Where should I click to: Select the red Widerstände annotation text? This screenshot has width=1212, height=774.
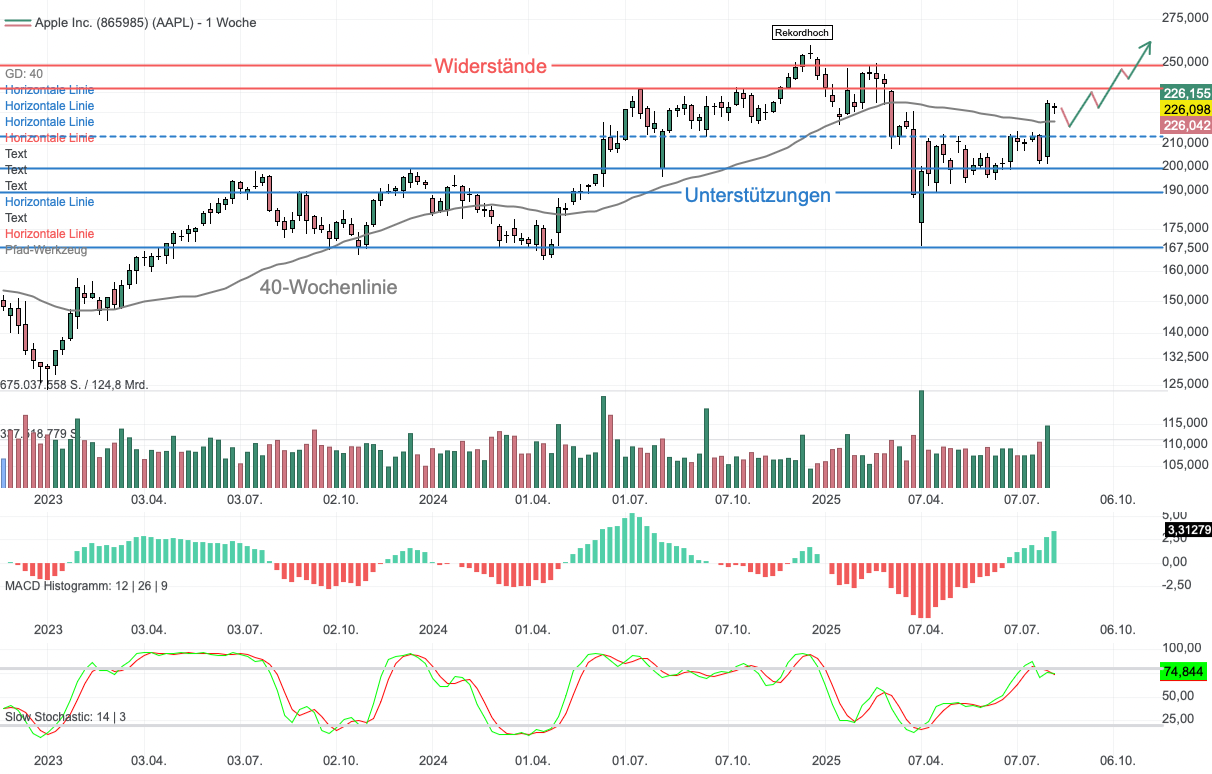tap(491, 66)
